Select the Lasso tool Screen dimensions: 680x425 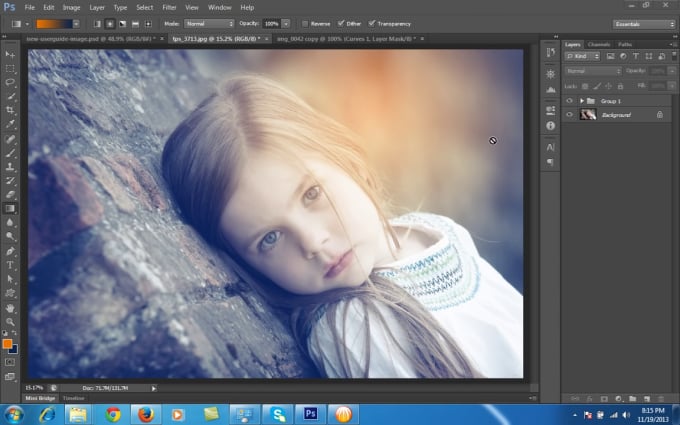[x=10, y=82]
